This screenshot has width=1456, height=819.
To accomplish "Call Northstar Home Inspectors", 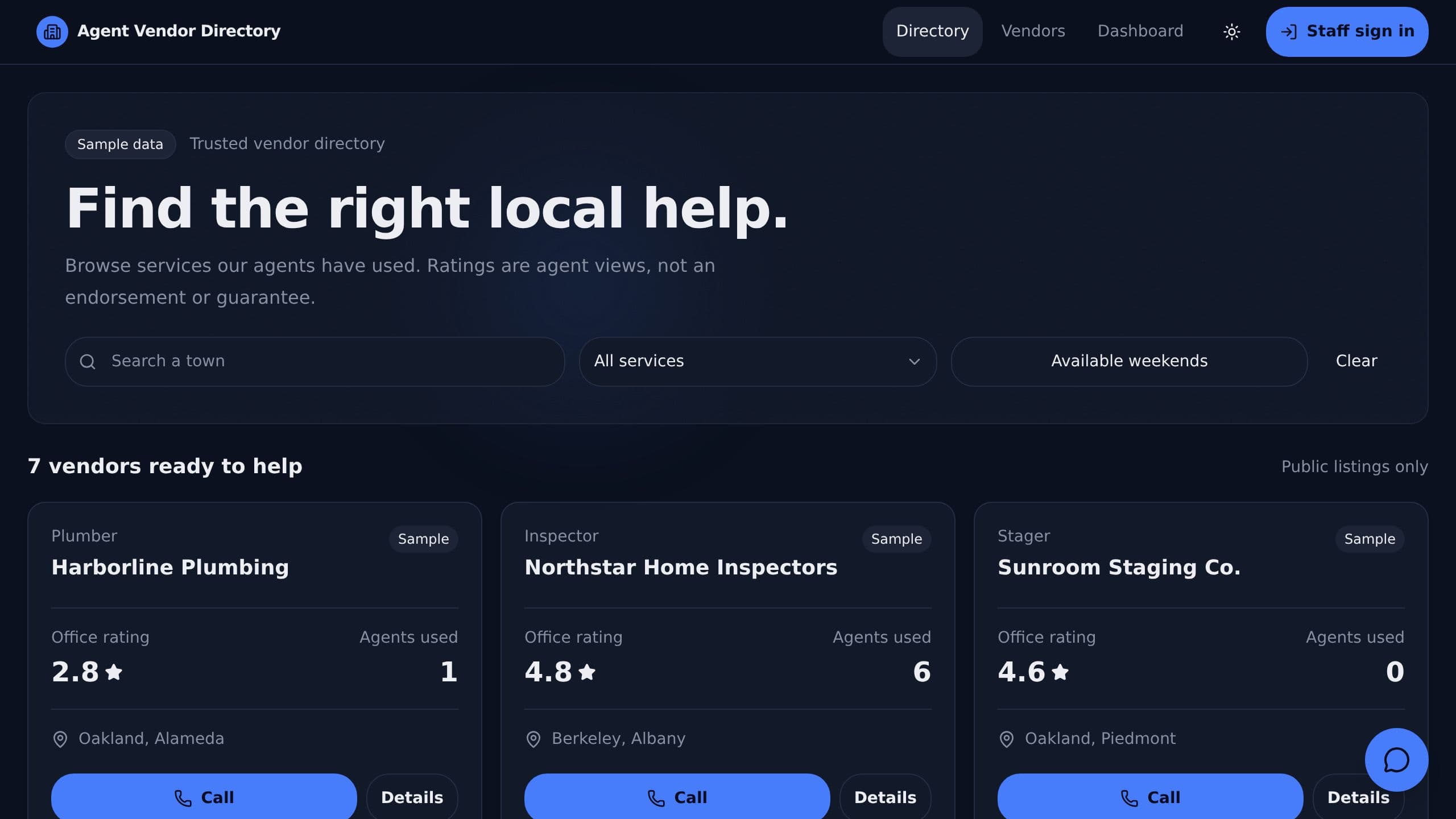I will [677, 797].
